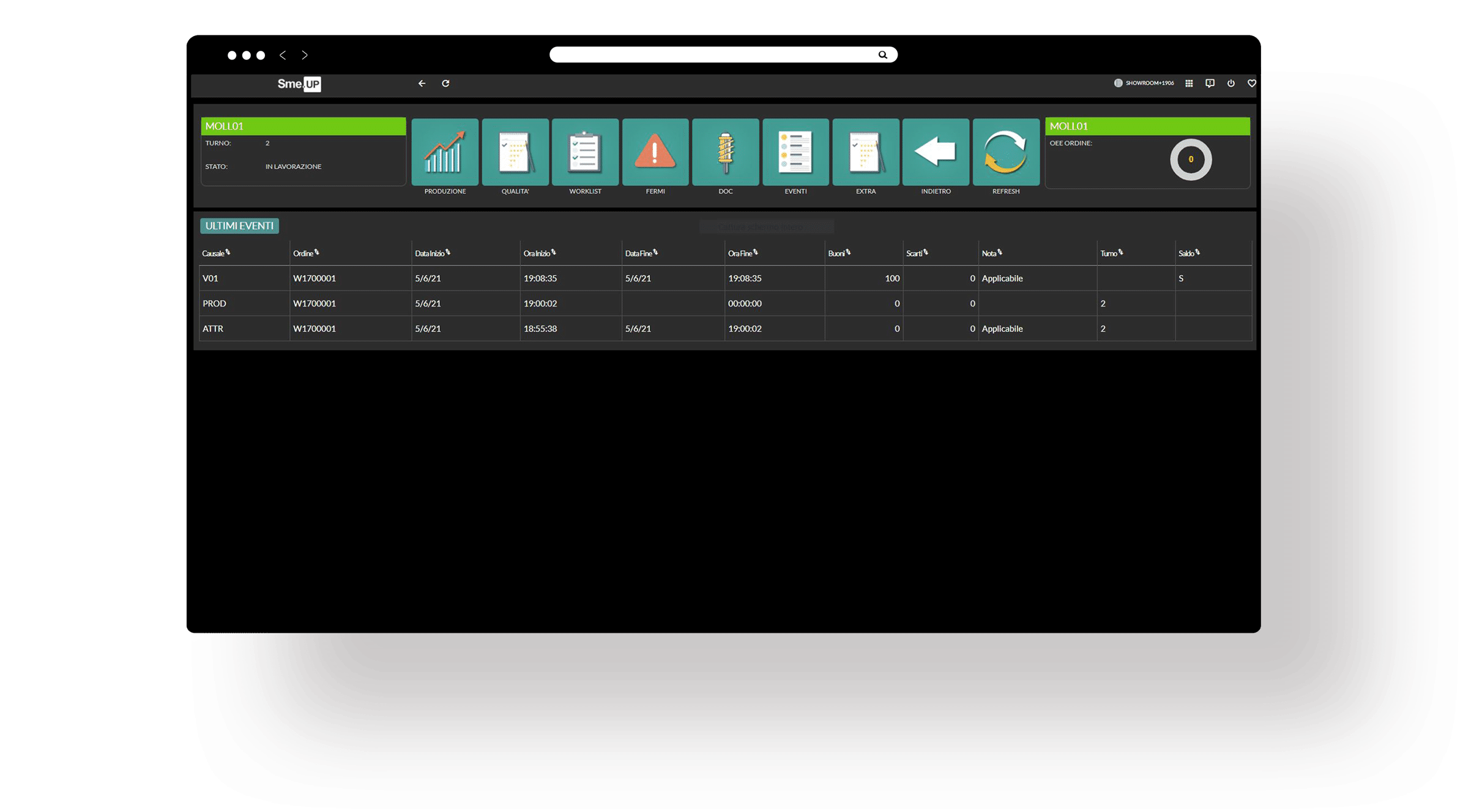This screenshot has height=812, width=1463.
Task: Click the Fermi warning triangle tile
Action: [655, 152]
